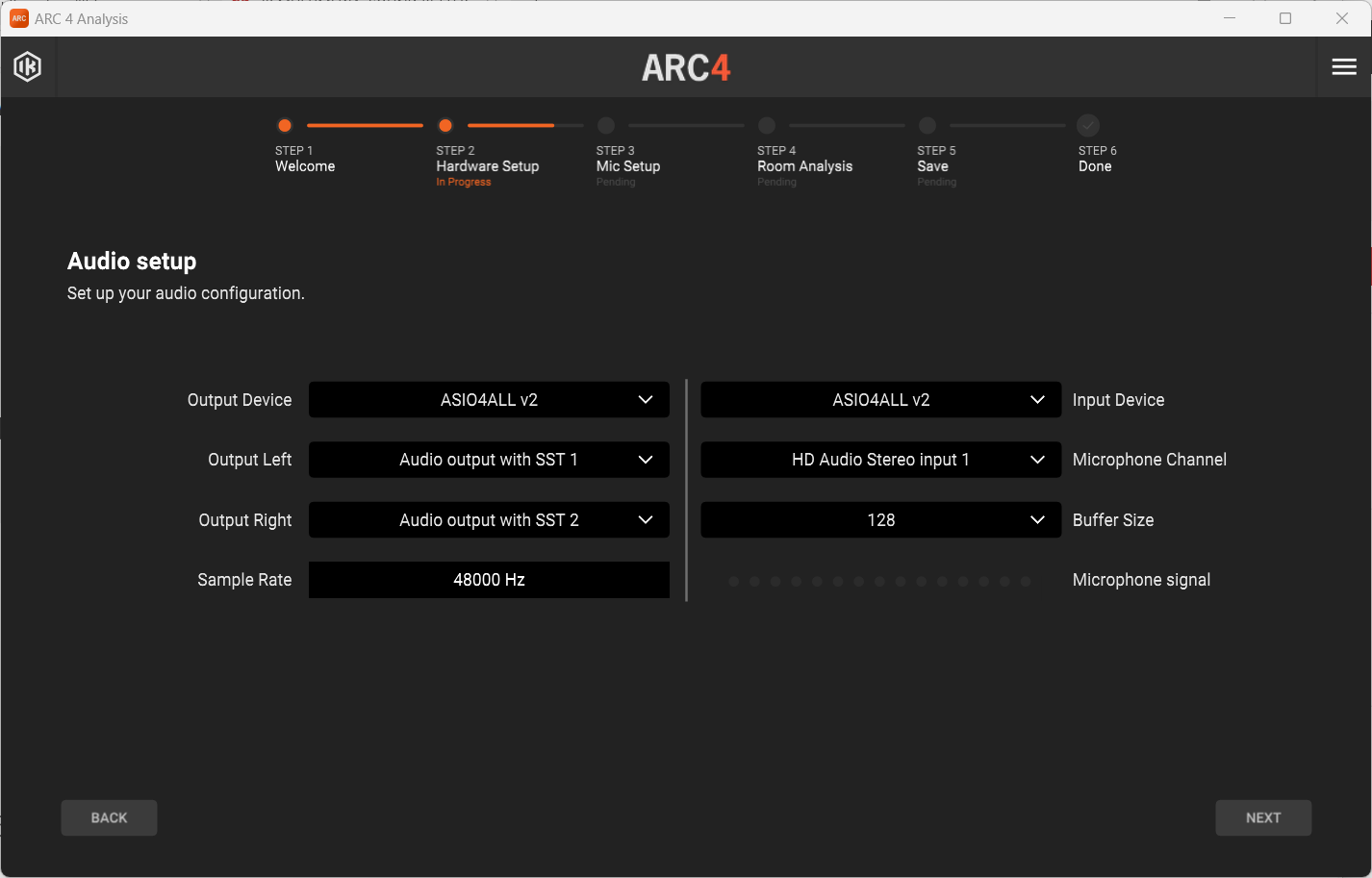The image size is (1372, 878).
Task: Click the Step 1 Welcome circle
Action: pyautogui.click(x=285, y=125)
